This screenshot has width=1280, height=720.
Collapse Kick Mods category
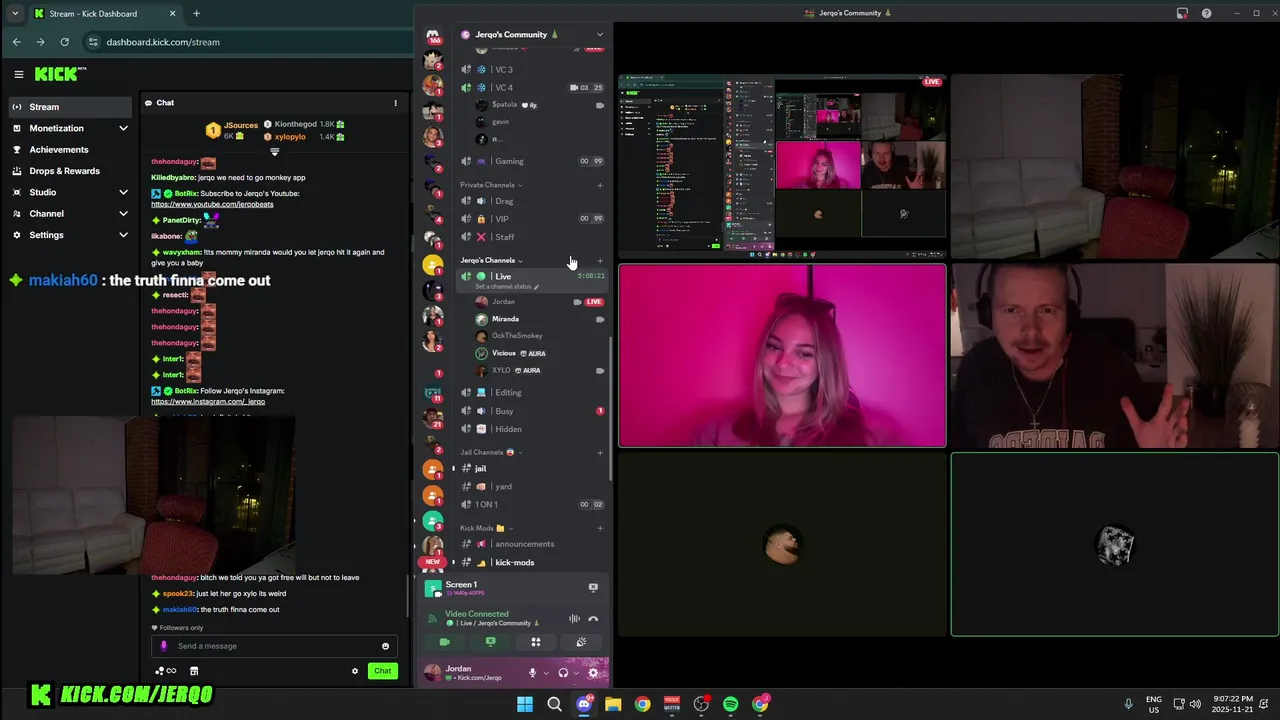coord(485,528)
